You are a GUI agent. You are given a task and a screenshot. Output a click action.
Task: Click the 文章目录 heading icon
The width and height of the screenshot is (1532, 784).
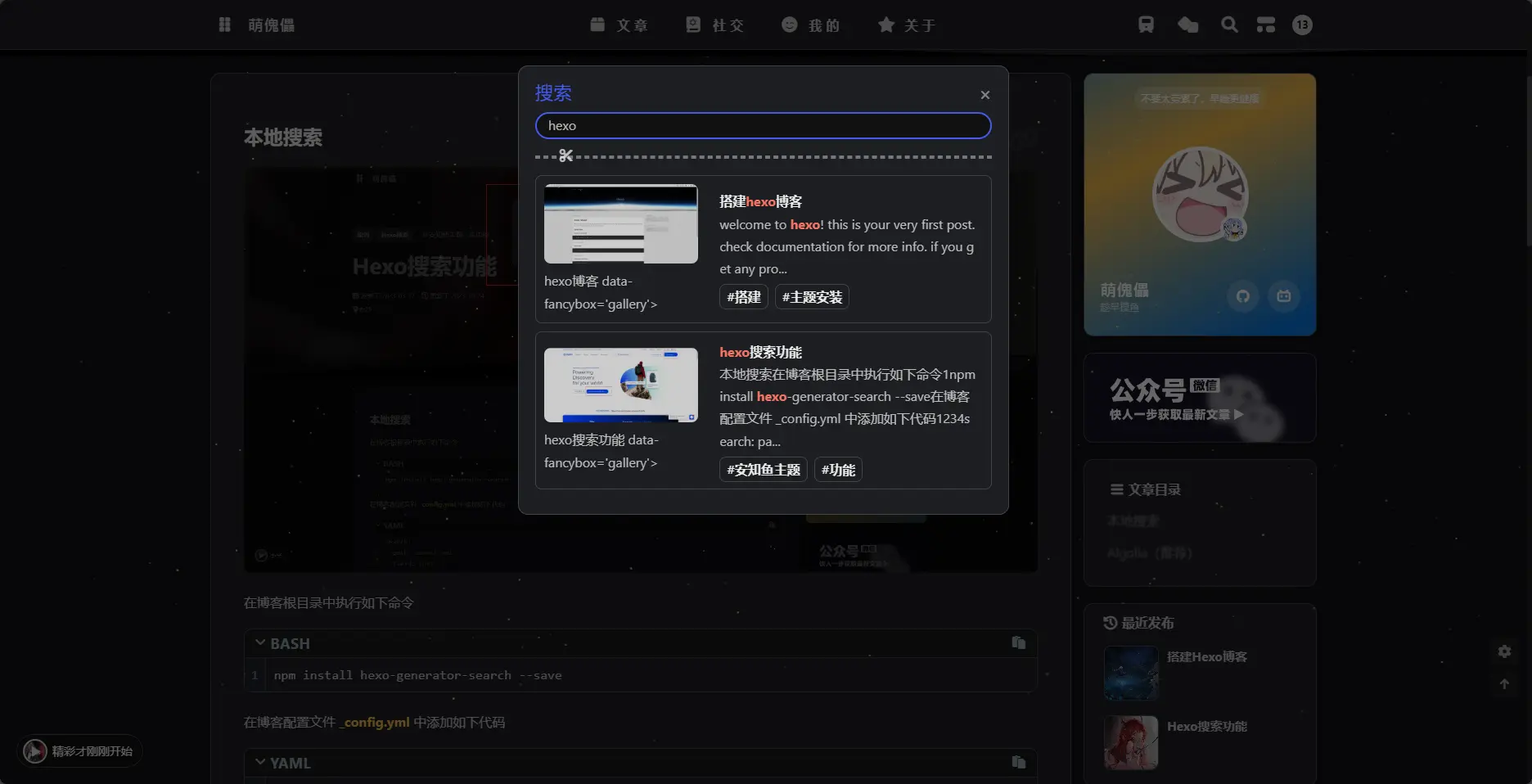1116,489
